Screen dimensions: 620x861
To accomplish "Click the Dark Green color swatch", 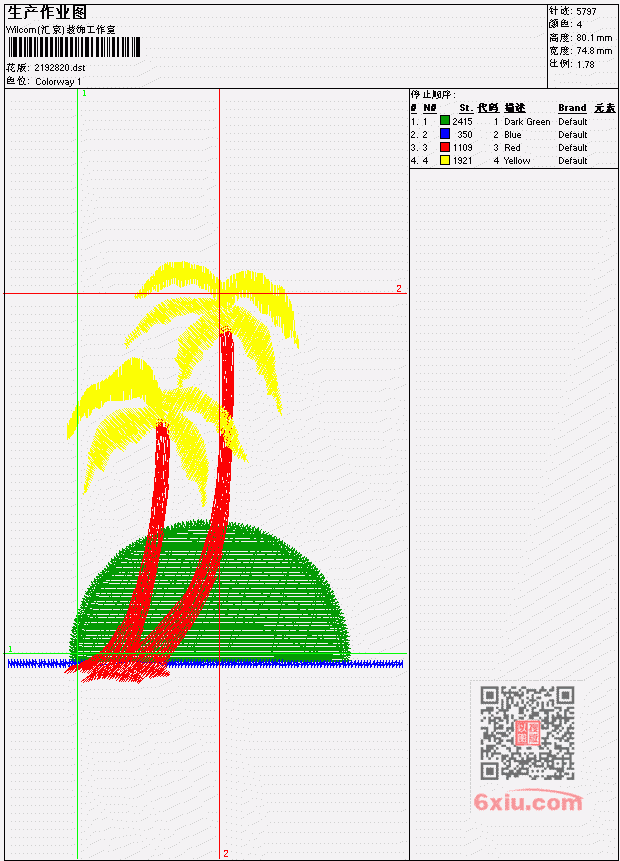I will click(445, 121).
